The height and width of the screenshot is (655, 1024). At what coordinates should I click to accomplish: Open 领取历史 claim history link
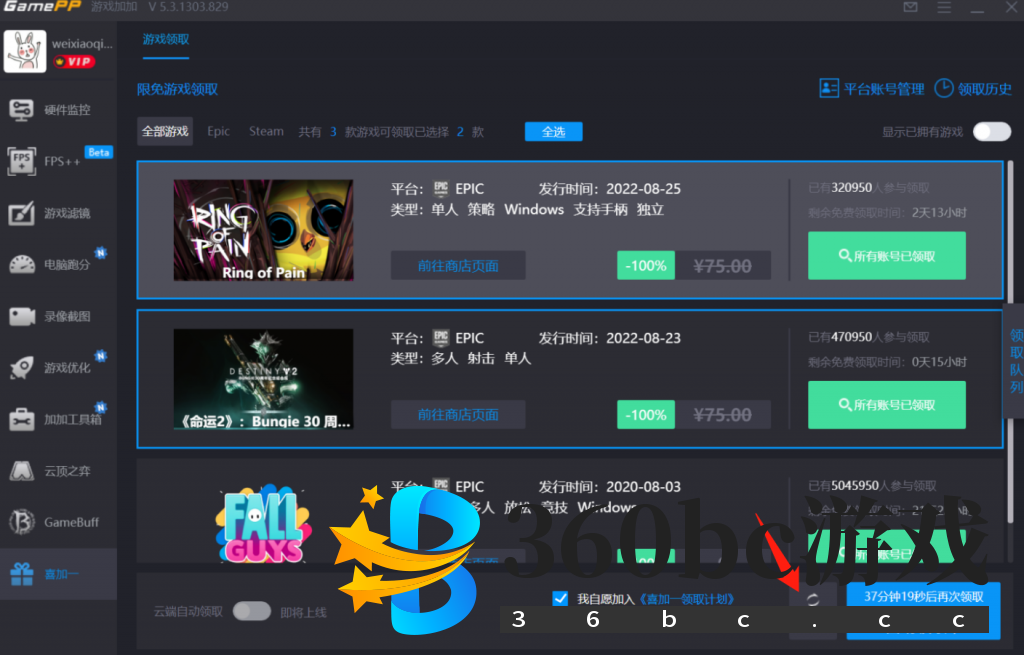tap(974, 89)
